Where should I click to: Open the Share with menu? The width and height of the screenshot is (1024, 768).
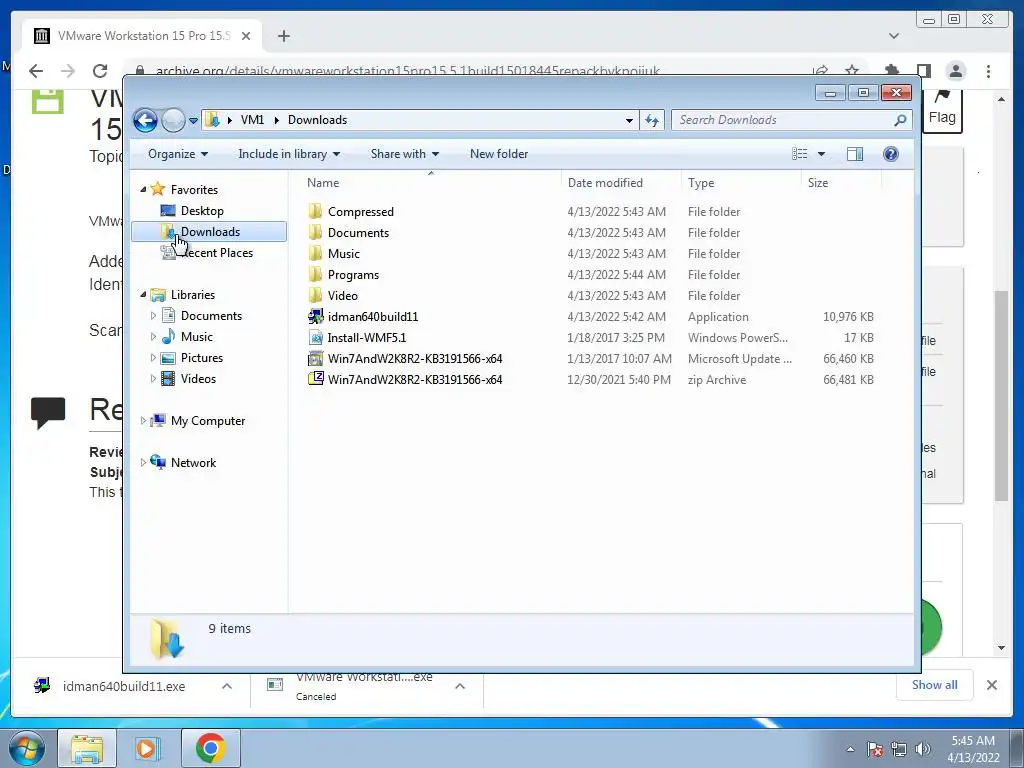click(x=404, y=154)
